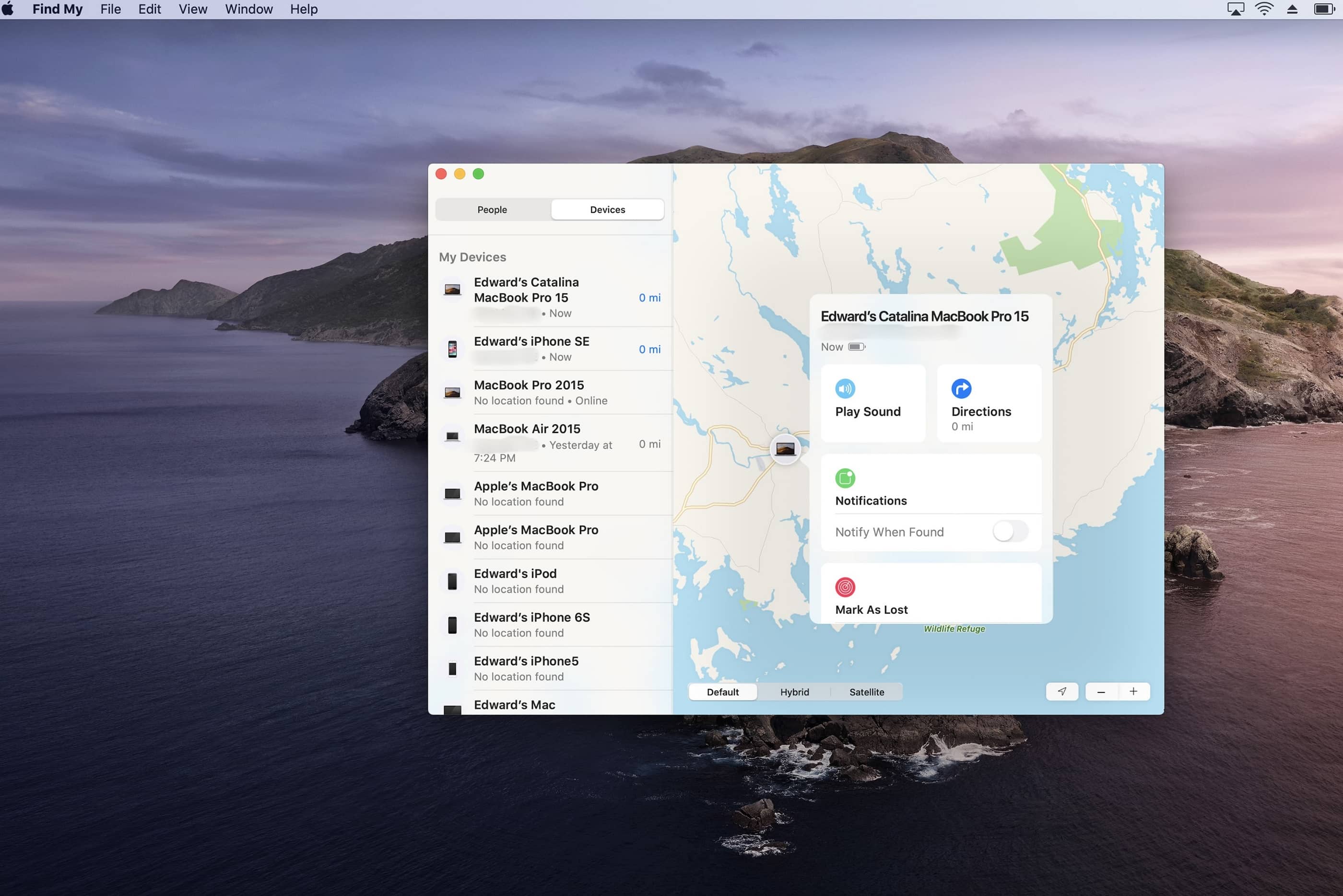Click the green Notifications icon
This screenshot has height=896, width=1343.
click(x=845, y=477)
